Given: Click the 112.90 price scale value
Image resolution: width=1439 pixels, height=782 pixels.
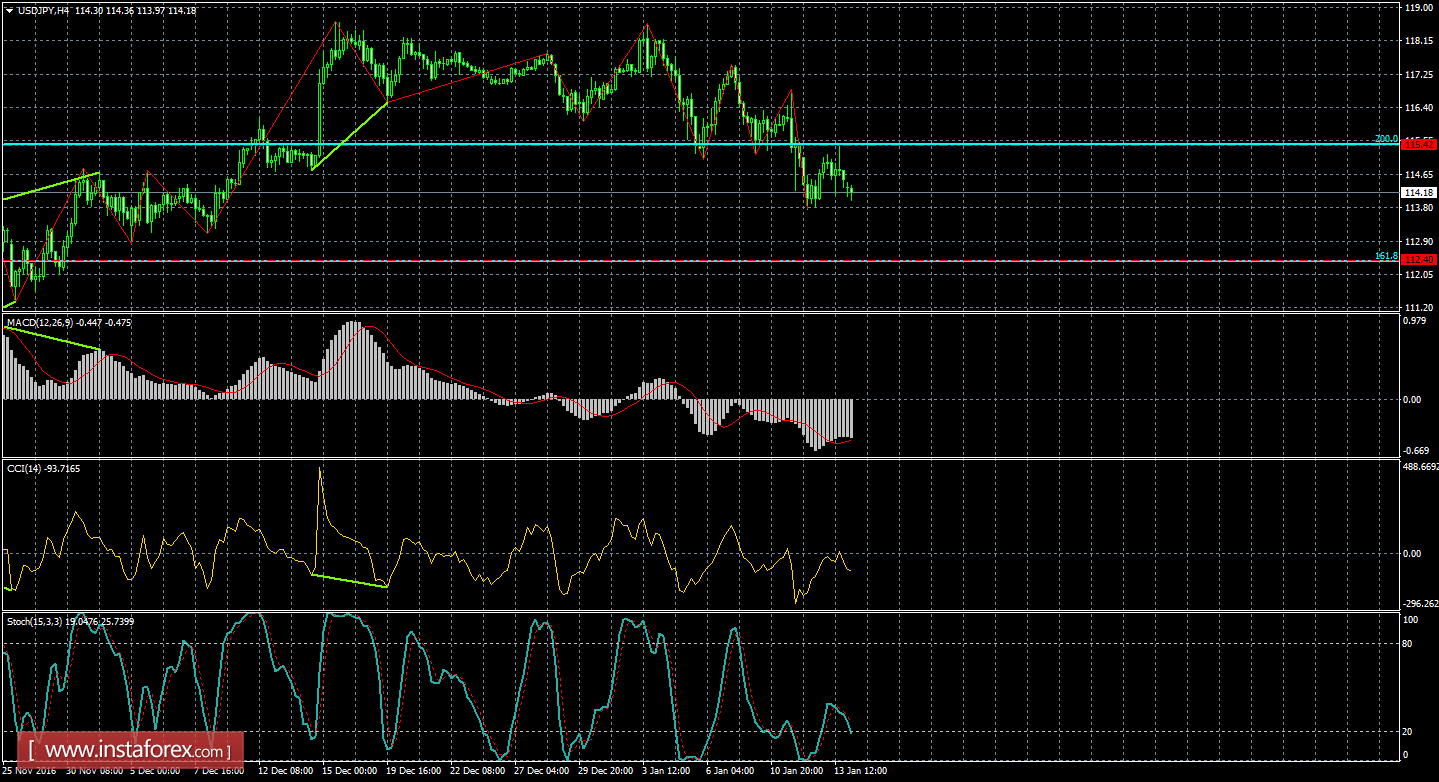Looking at the screenshot, I should (1418, 242).
